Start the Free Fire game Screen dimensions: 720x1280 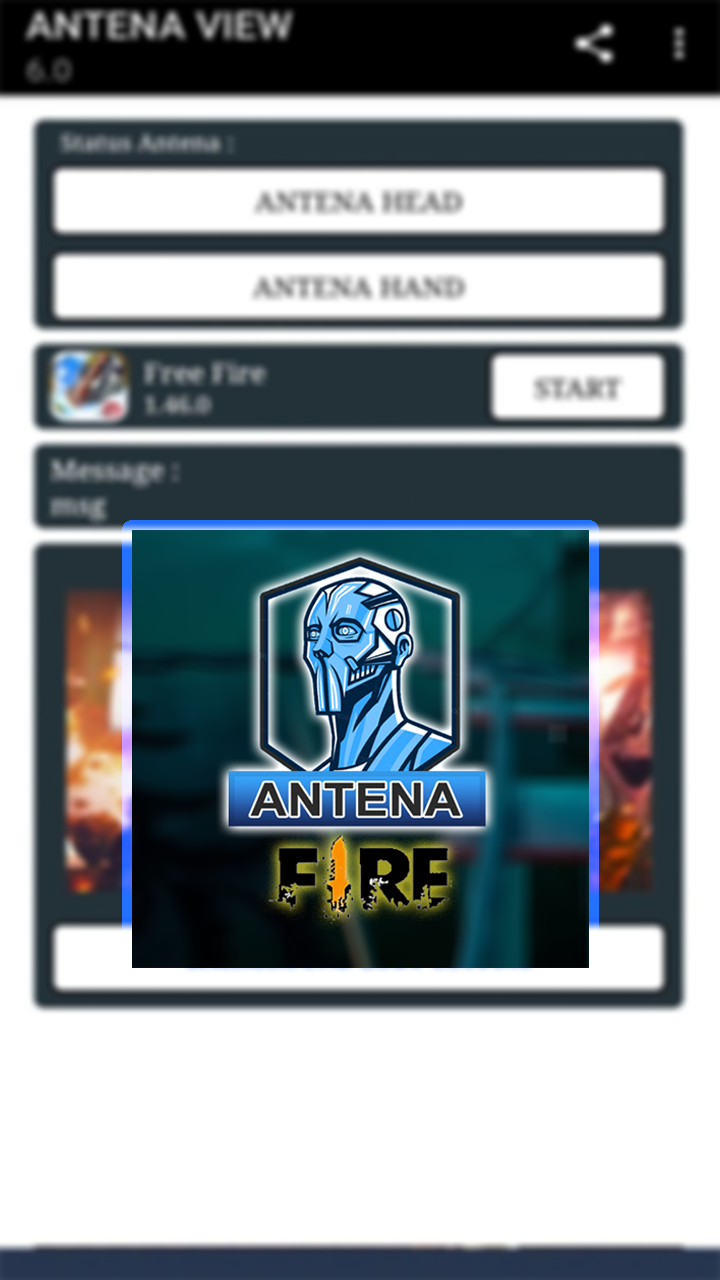click(x=577, y=387)
